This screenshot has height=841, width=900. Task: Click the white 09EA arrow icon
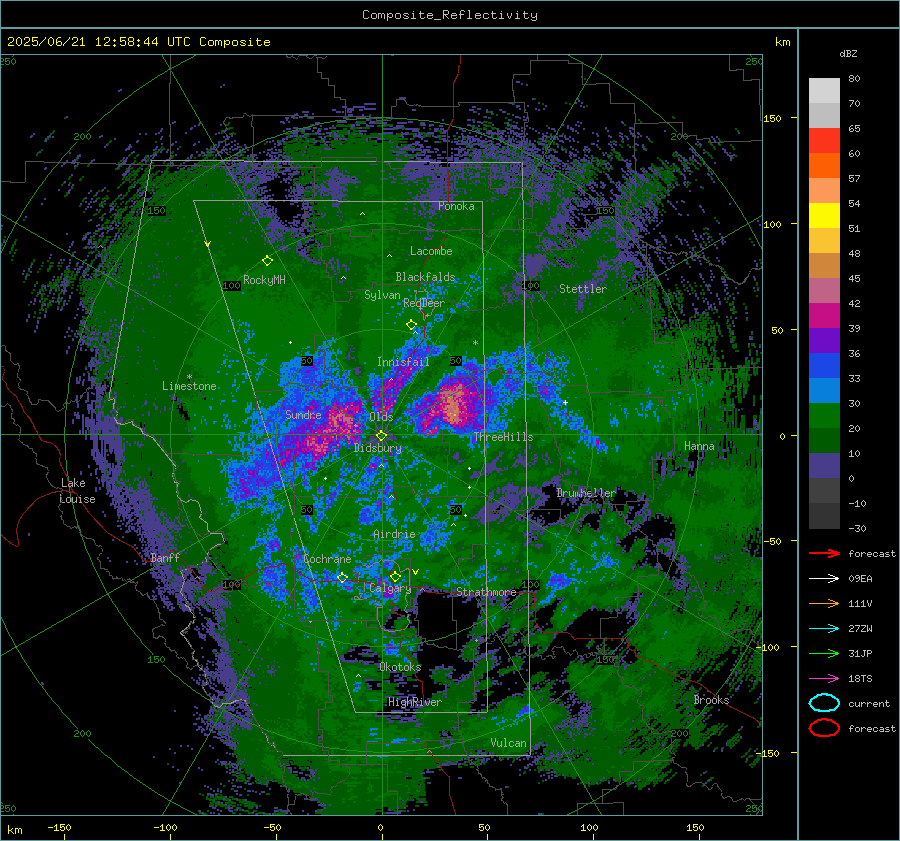tap(824, 579)
